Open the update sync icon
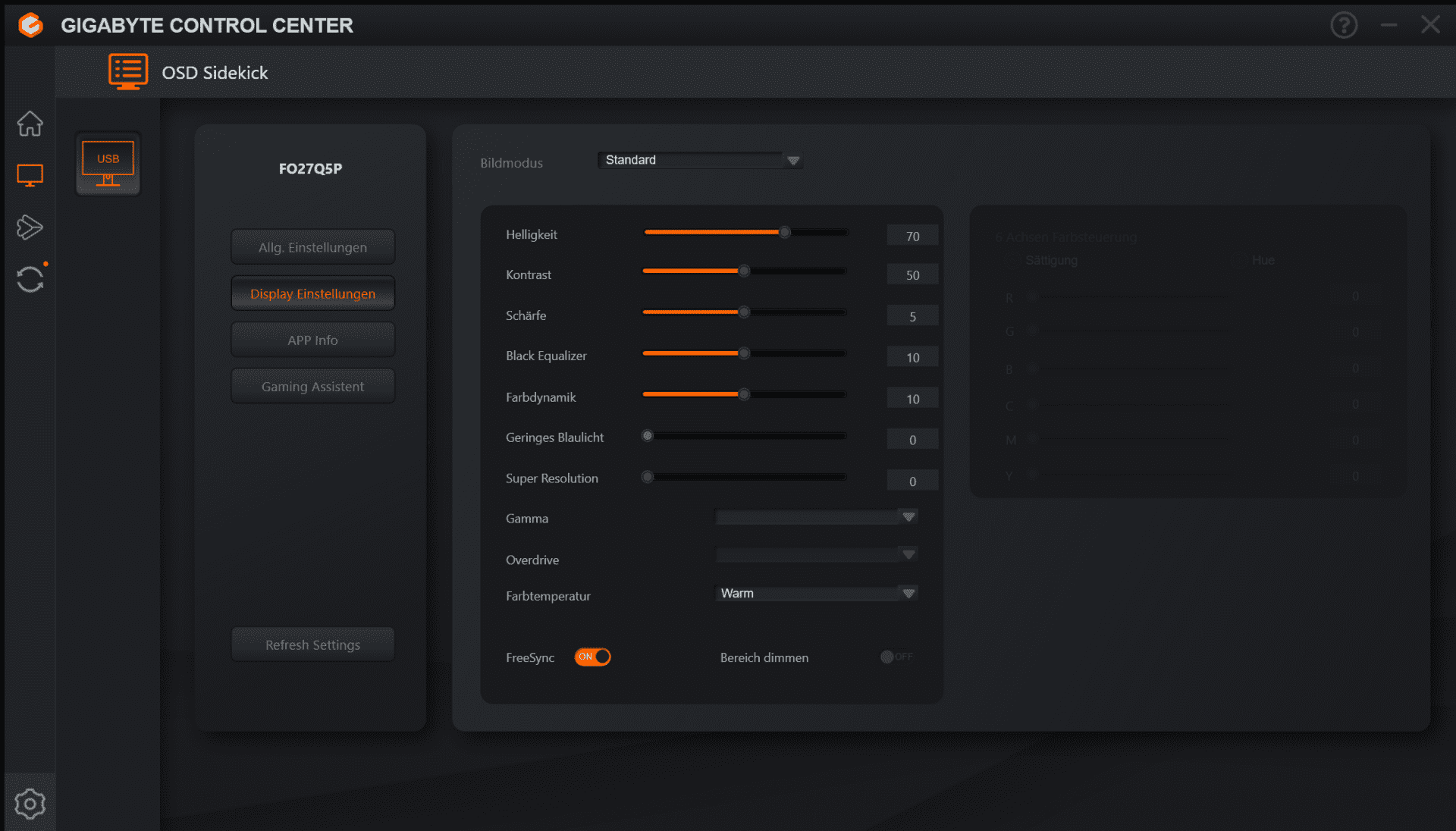Screen dimensions: 1456x831 tap(30, 279)
